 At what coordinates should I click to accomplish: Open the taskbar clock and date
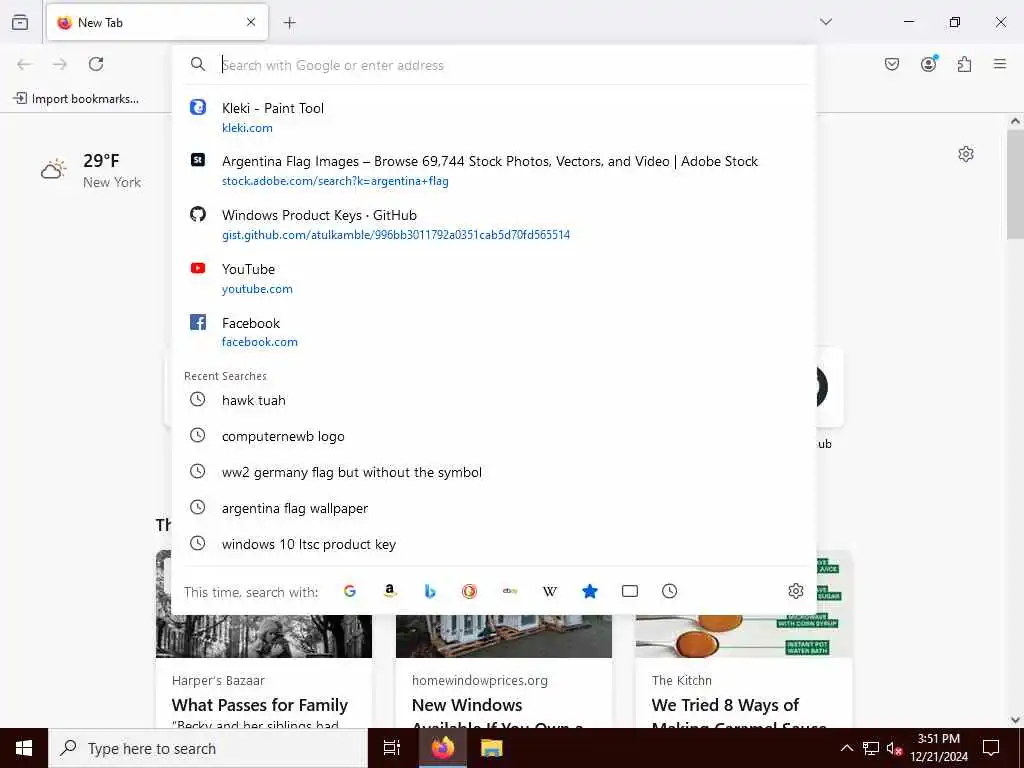939,748
